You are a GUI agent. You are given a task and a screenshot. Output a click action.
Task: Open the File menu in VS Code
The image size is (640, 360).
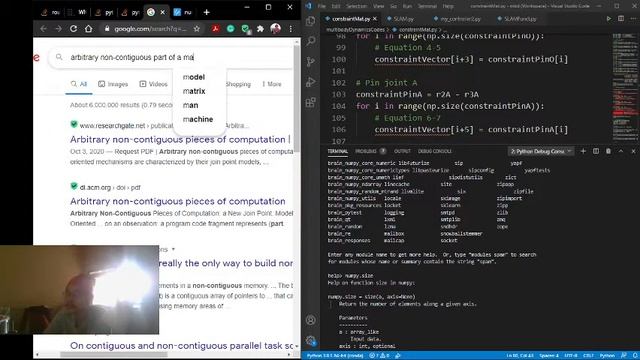pyautogui.click(x=322, y=6)
